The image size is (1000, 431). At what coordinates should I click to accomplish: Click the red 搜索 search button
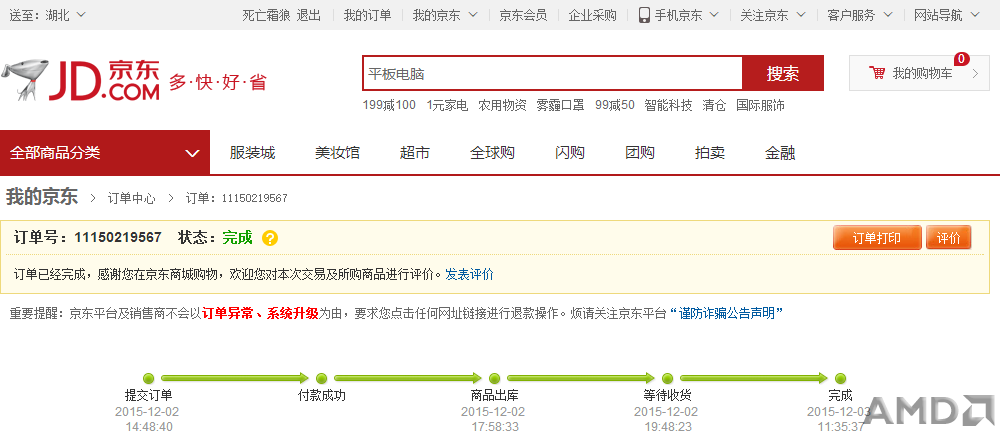point(783,73)
